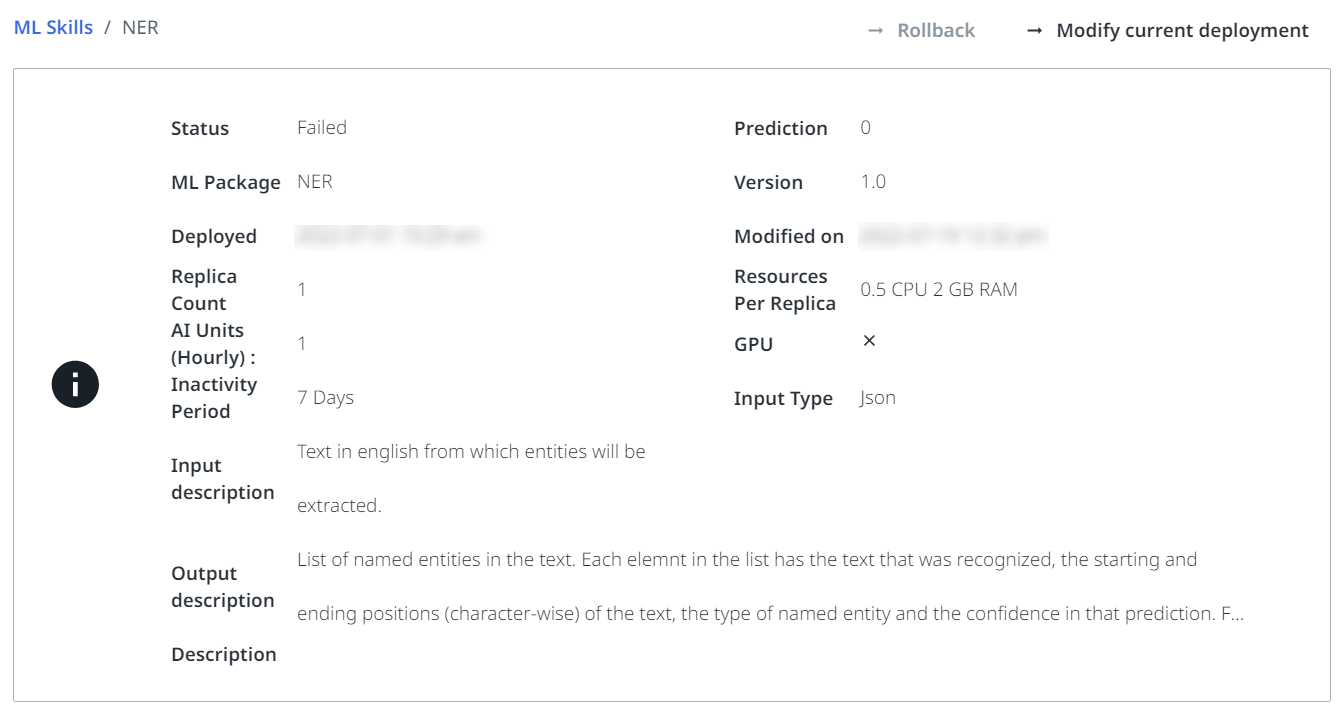1340x709 pixels.
Task: Click the Json input type value
Action: coord(877,398)
